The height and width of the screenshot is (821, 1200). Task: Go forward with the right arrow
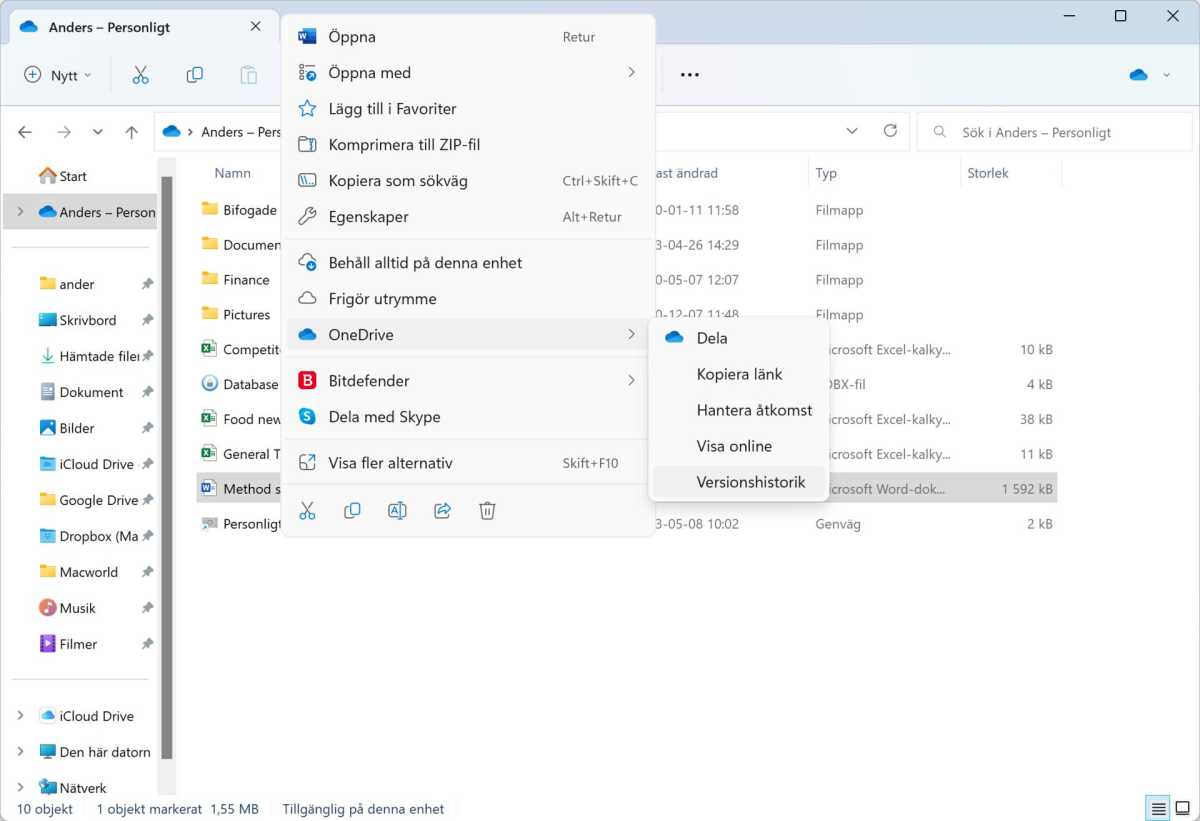point(64,132)
